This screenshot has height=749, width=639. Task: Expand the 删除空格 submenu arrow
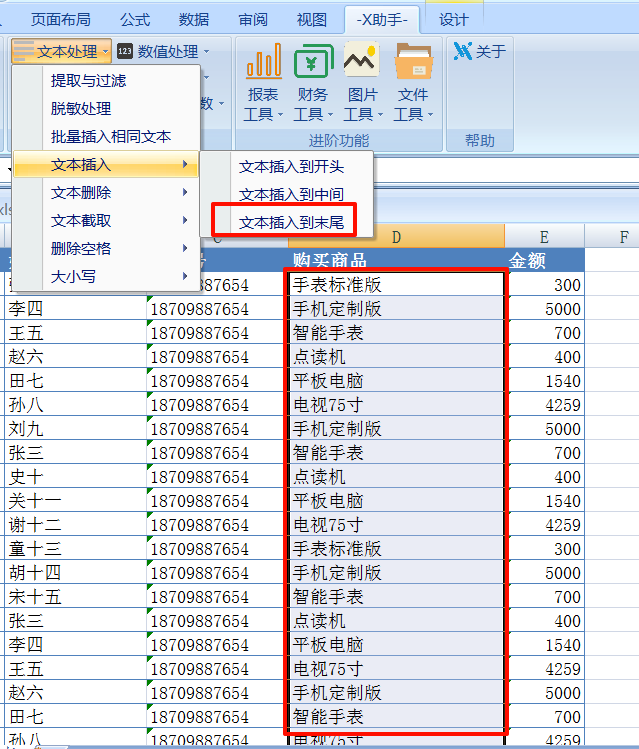(x=185, y=248)
